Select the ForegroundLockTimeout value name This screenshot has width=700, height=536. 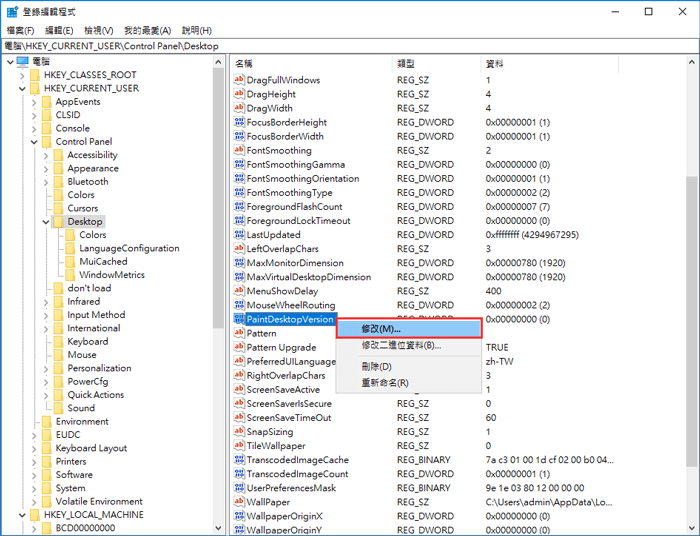click(299, 220)
